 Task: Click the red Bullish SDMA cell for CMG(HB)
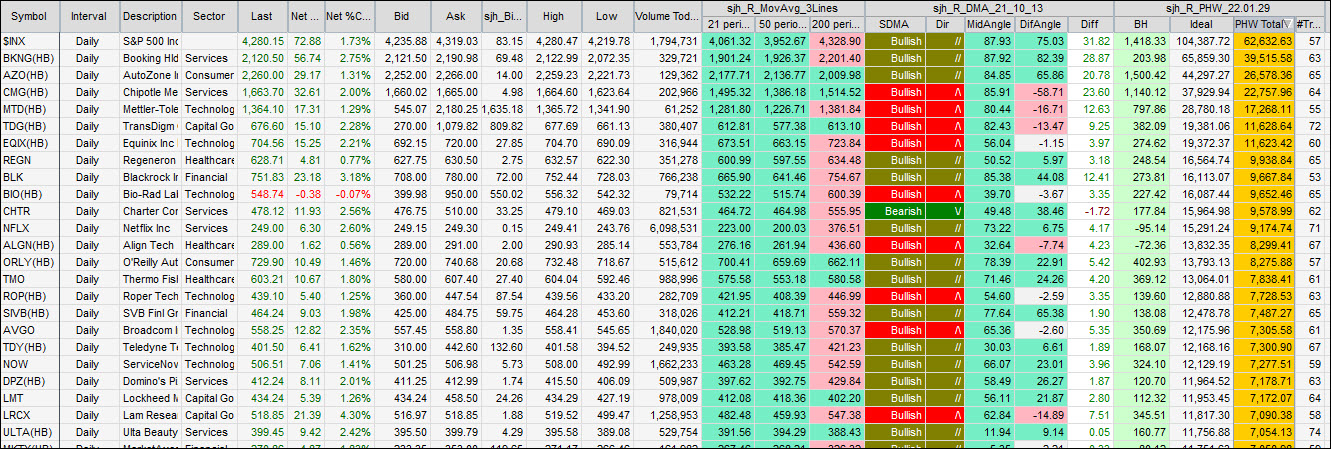[894, 92]
